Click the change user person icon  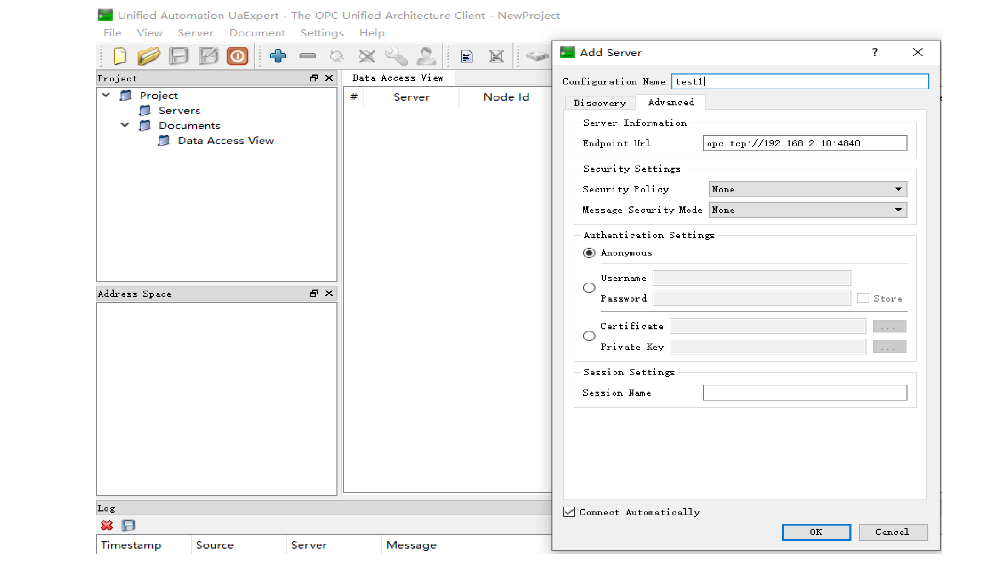tap(425, 56)
